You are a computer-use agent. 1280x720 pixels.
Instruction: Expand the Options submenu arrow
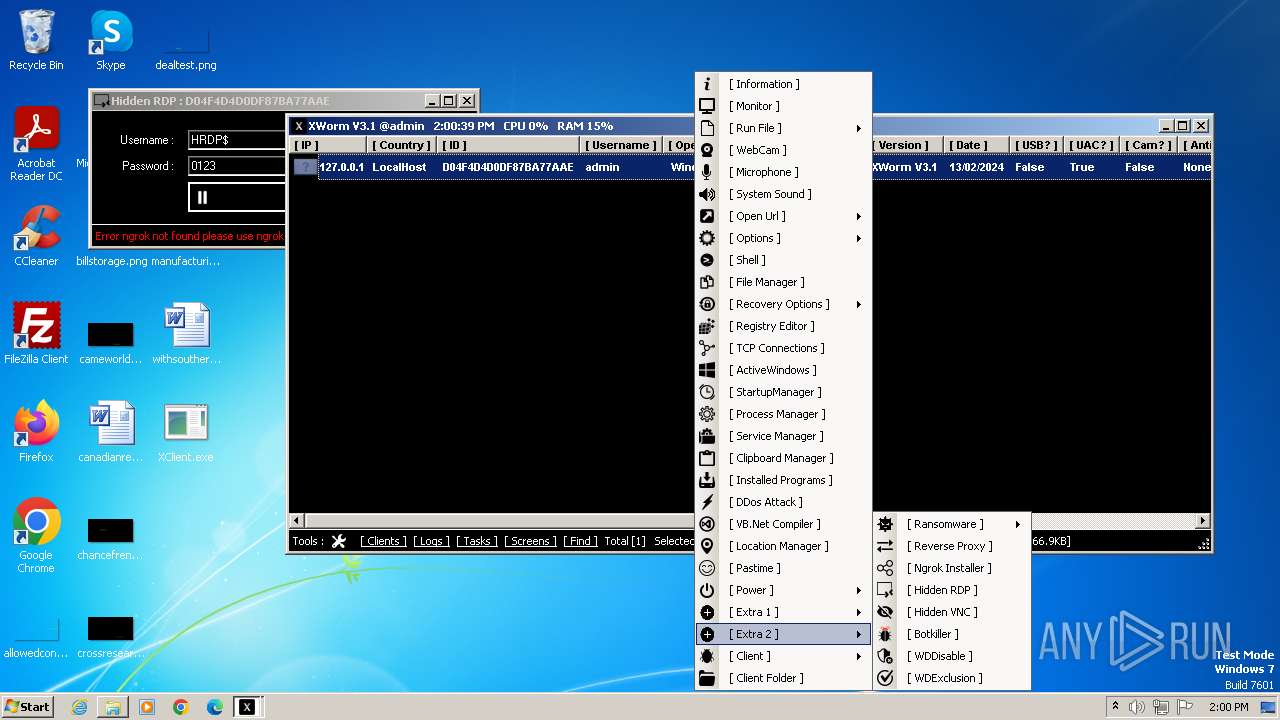click(x=859, y=238)
